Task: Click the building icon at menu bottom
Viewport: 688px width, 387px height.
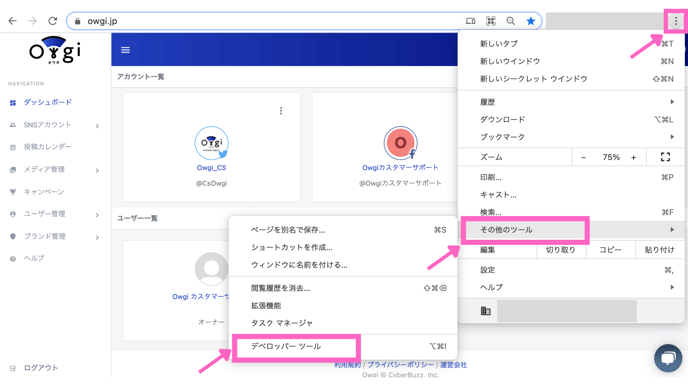Action: click(x=486, y=311)
